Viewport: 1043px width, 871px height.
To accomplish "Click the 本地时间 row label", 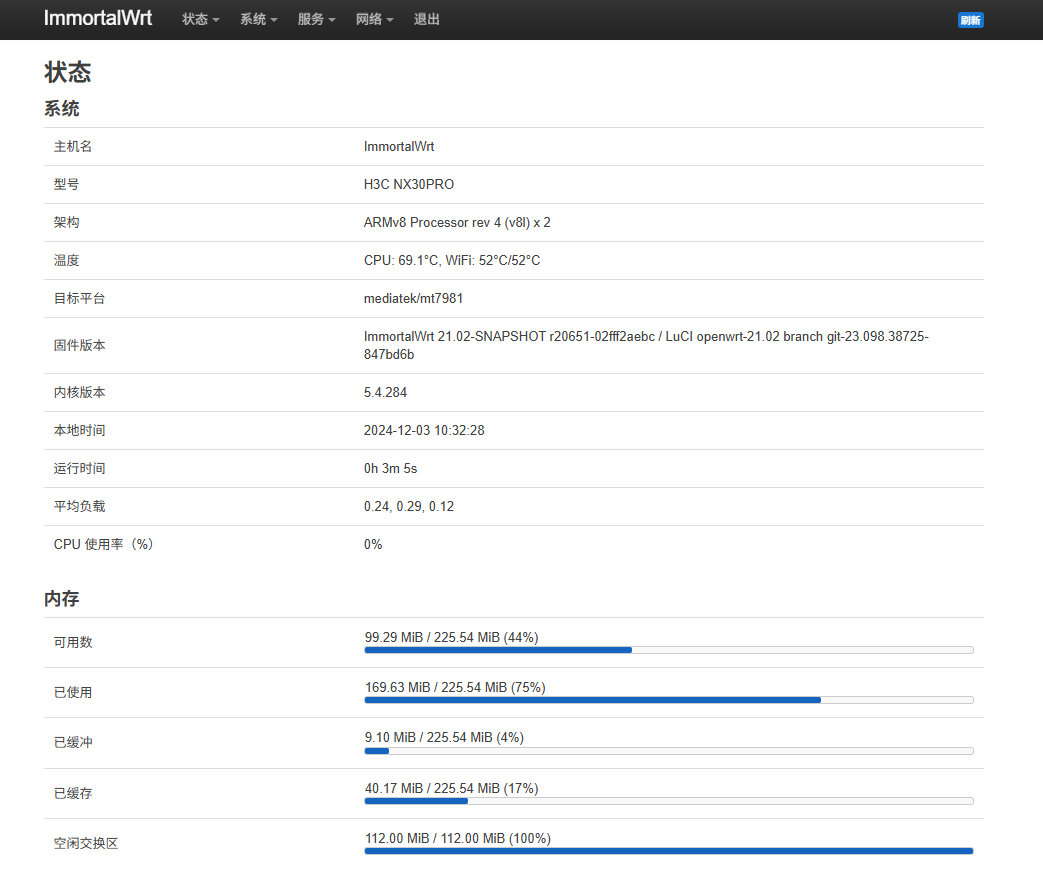I will click(x=79, y=431).
